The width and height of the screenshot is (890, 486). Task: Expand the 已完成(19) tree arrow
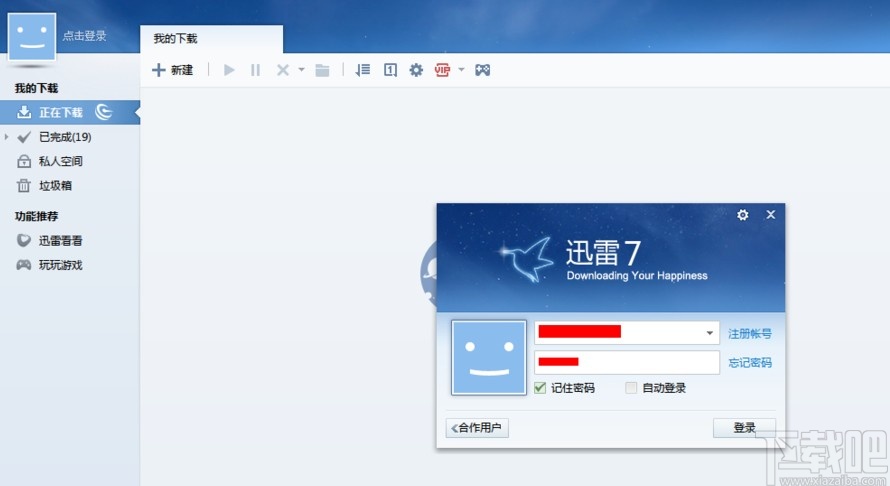click(6, 137)
